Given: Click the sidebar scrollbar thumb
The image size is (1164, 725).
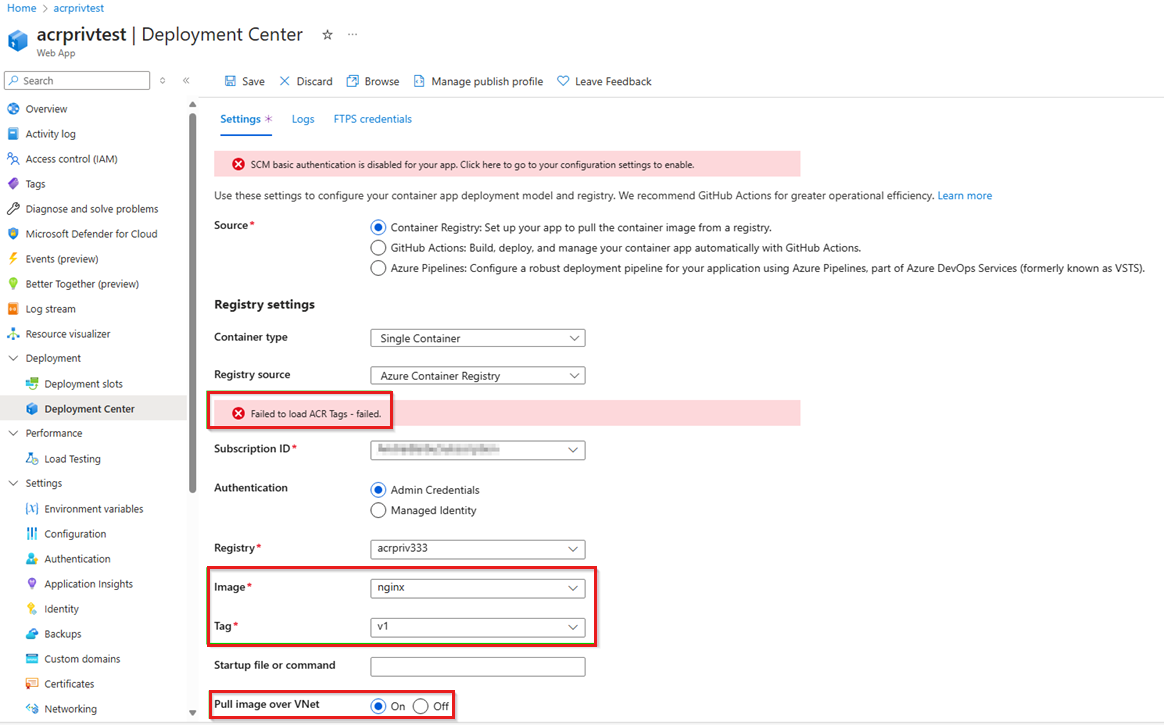Looking at the screenshot, I should tap(192, 304).
